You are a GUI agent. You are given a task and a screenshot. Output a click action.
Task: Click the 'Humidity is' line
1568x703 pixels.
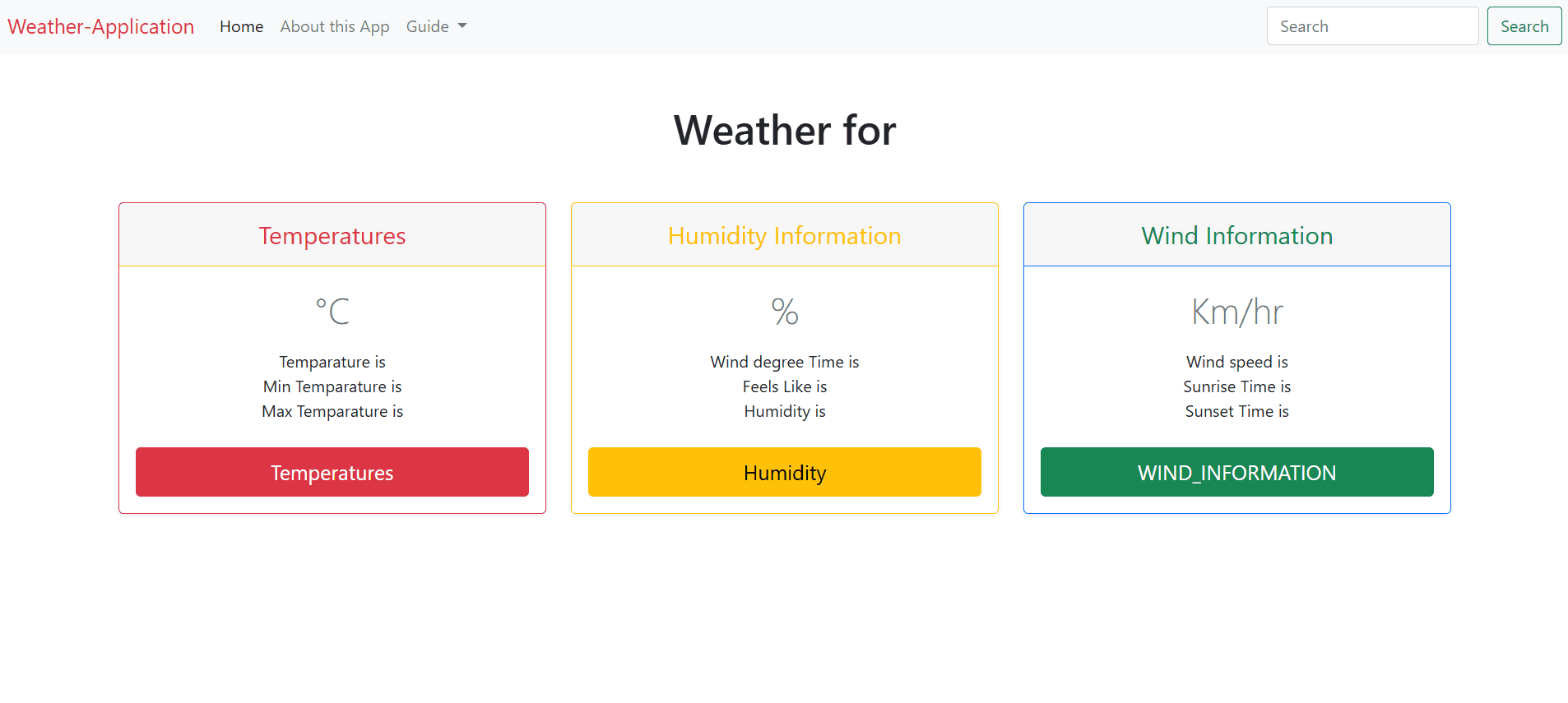pyautogui.click(x=785, y=411)
